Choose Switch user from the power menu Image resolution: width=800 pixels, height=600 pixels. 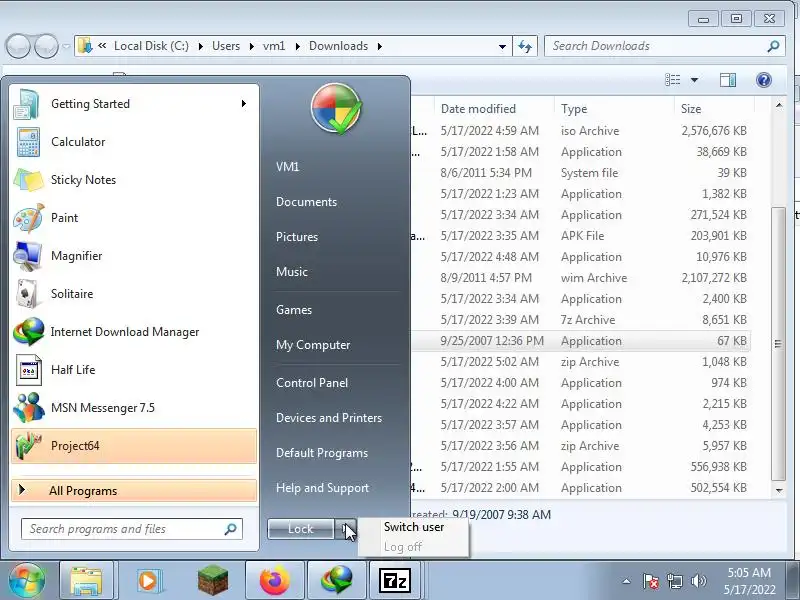point(414,527)
